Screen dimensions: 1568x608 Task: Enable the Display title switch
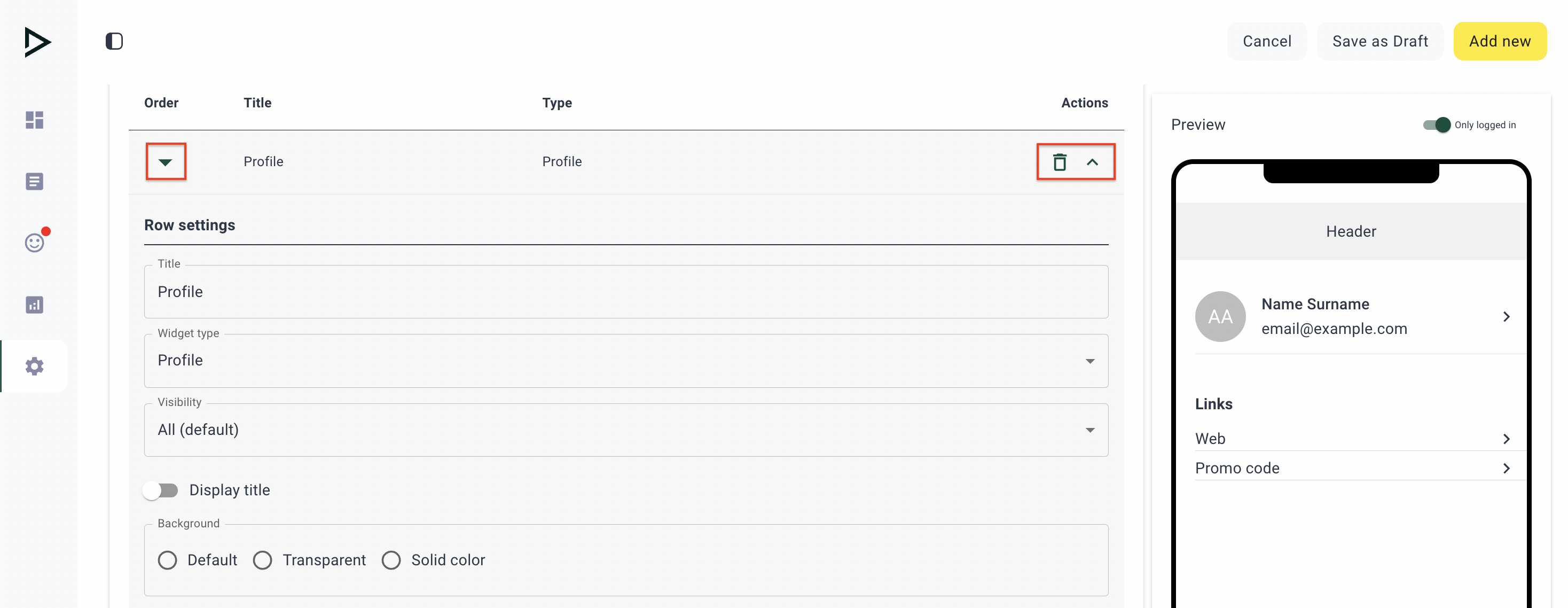[x=161, y=490]
